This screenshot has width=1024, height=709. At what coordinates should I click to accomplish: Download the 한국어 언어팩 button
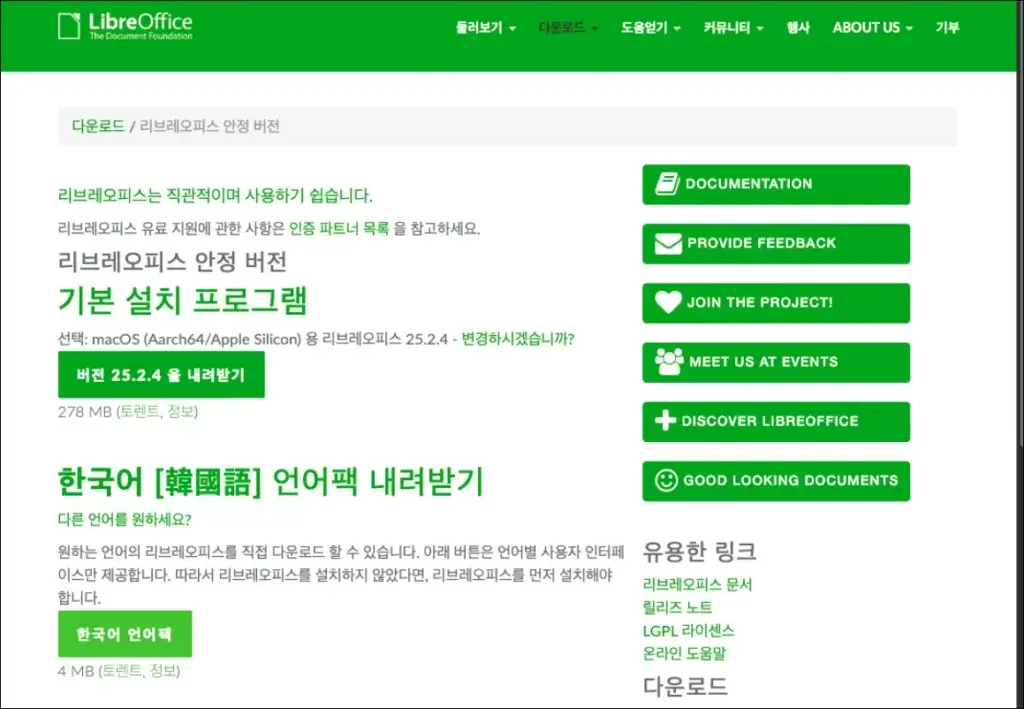(x=125, y=634)
